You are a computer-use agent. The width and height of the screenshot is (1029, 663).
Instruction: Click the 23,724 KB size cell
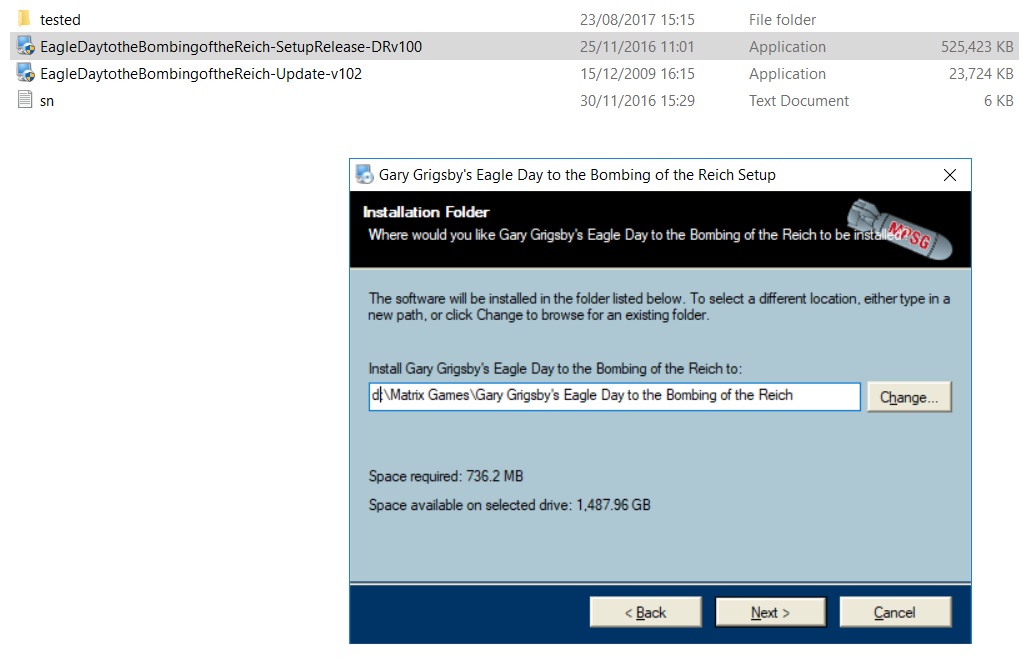(x=981, y=74)
